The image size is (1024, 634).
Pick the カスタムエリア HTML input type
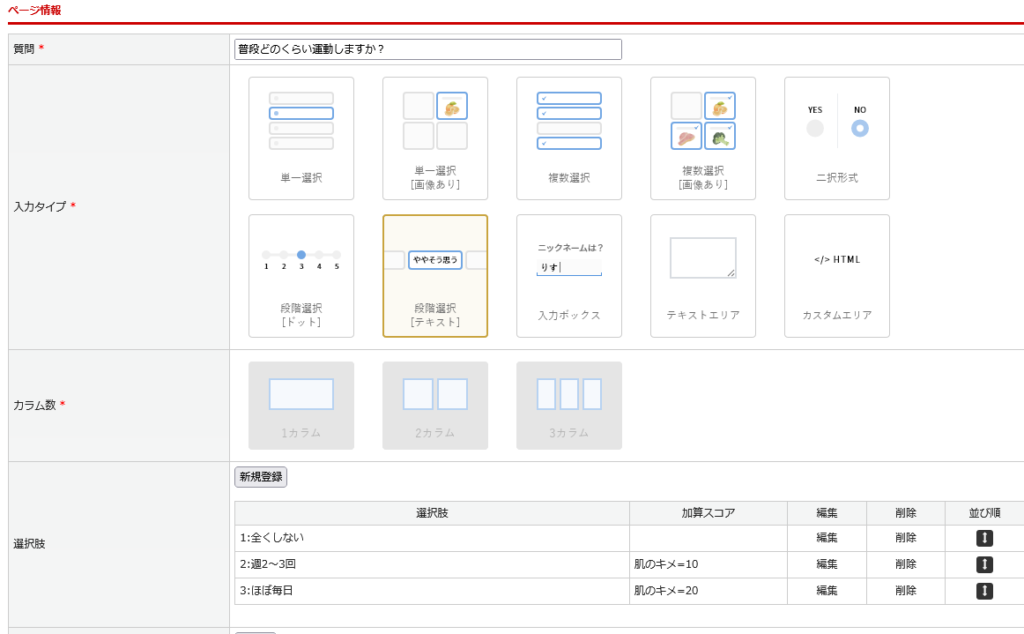(x=837, y=276)
